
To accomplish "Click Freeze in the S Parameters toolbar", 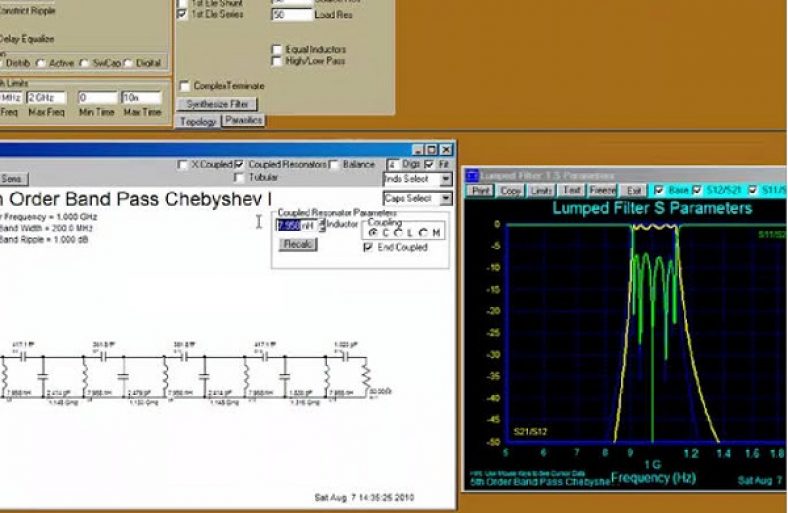I will click(602, 189).
